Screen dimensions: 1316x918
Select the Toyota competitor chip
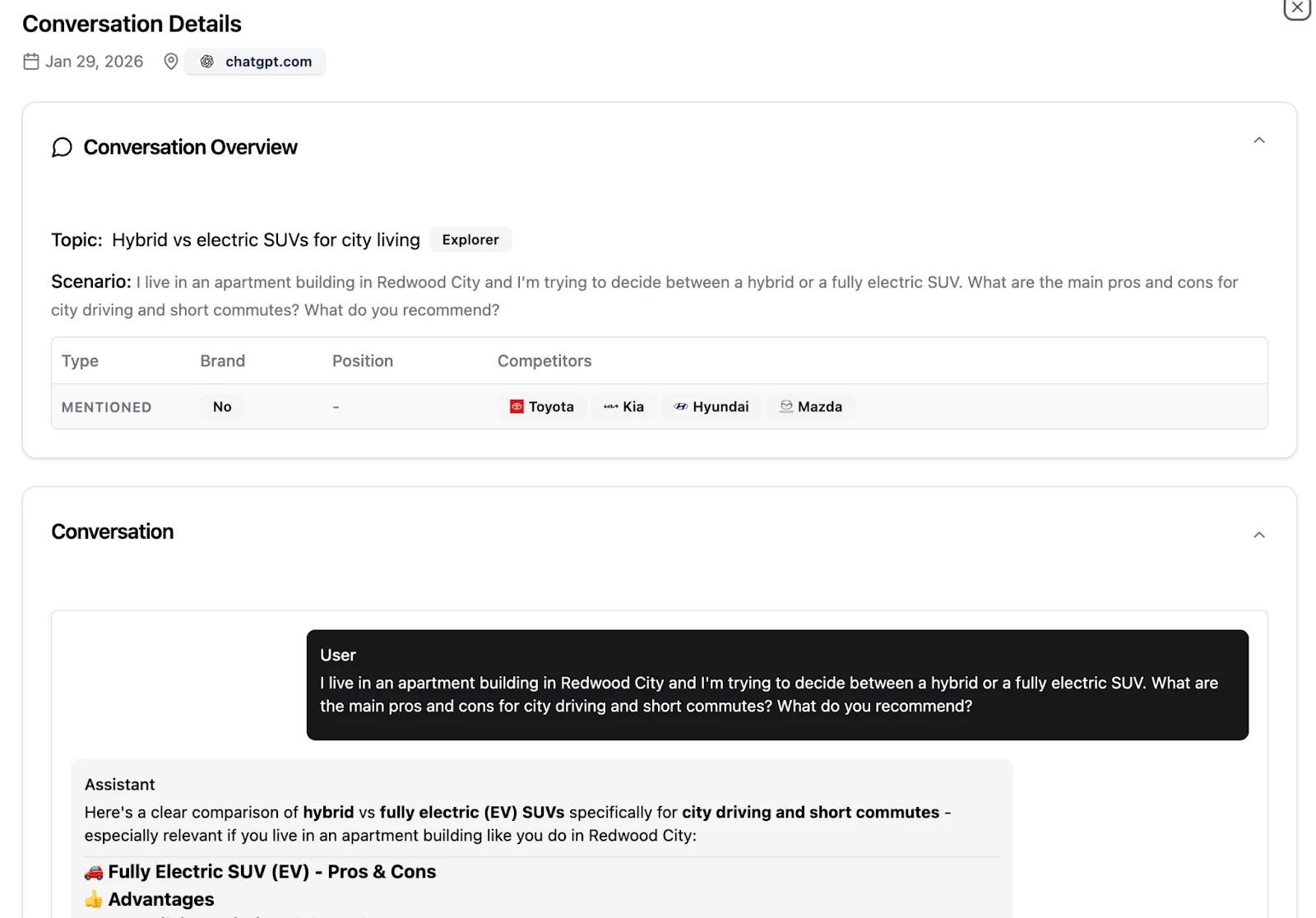coord(542,406)
